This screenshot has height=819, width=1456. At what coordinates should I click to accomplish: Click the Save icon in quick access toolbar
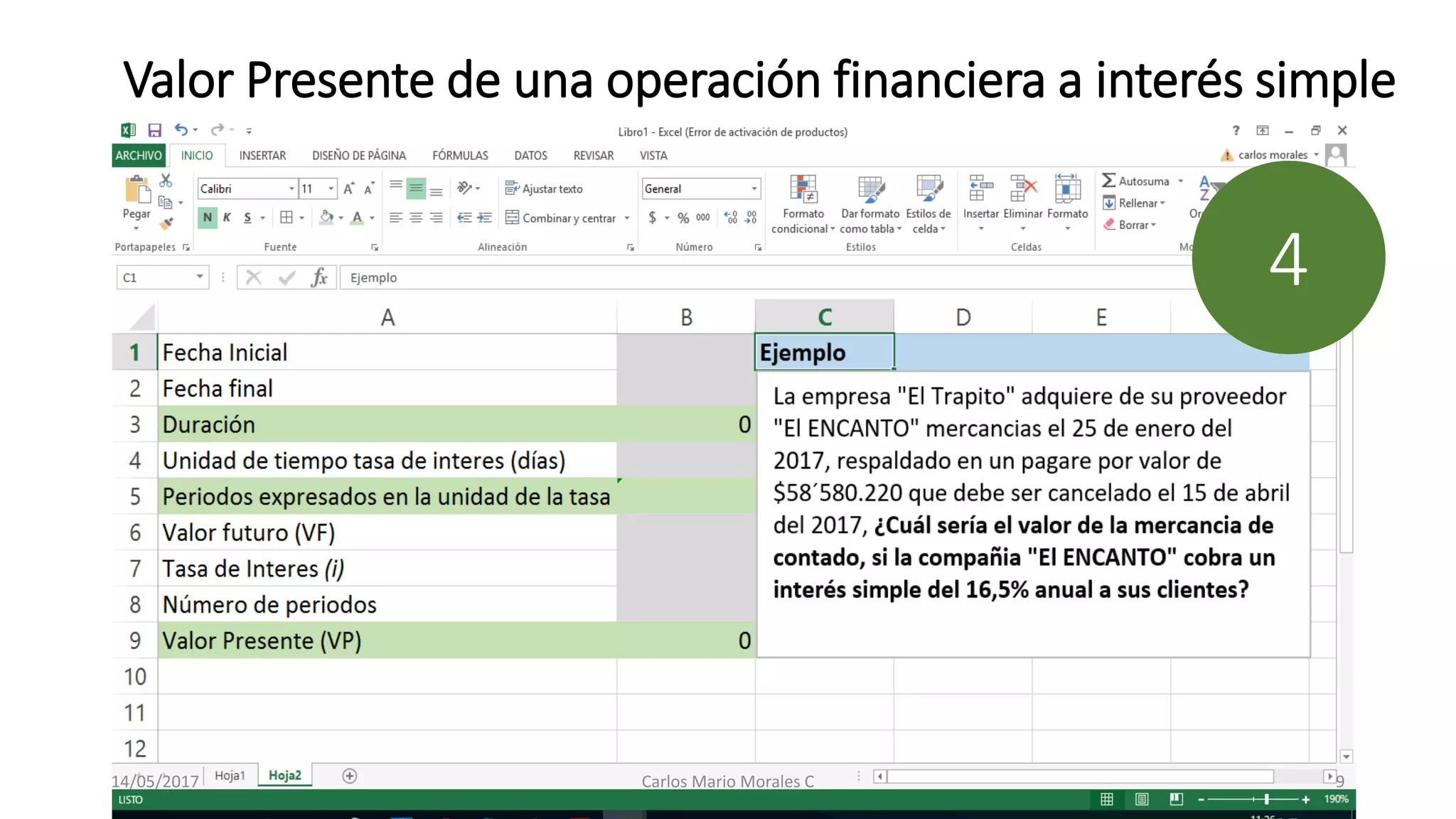[x=154, y=130]
